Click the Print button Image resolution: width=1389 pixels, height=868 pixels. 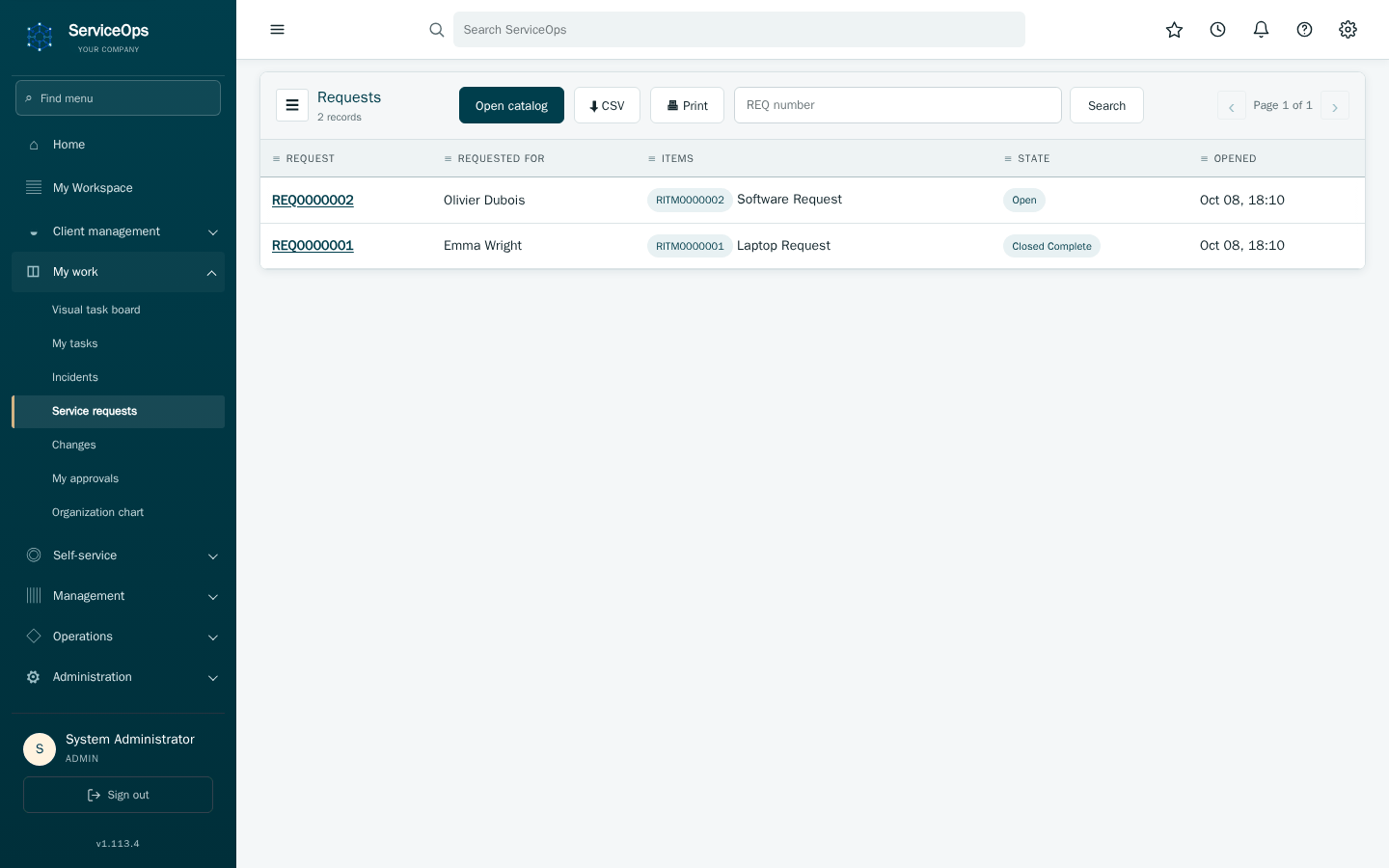(x=687, y=105)
